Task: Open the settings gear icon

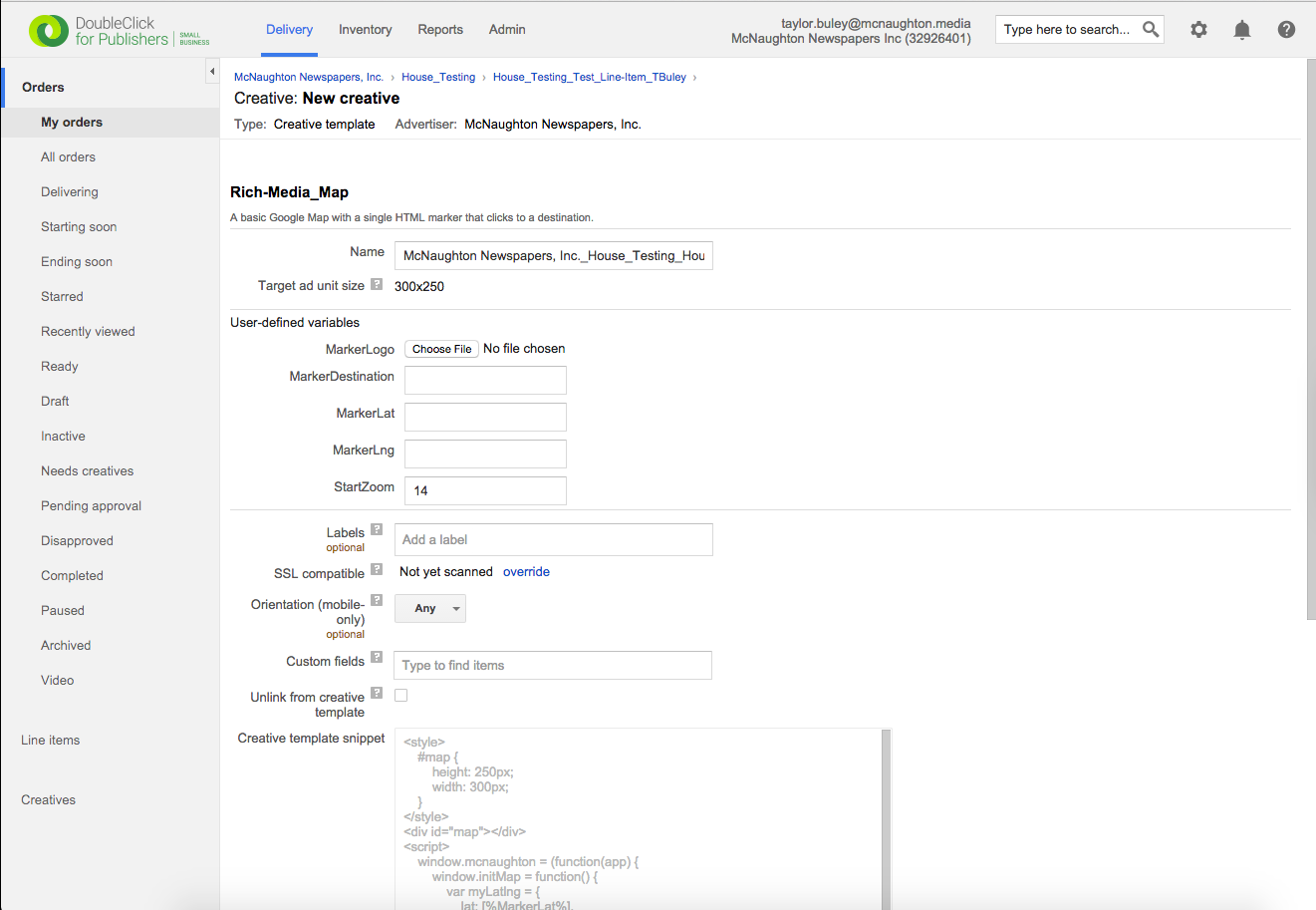Action: click(x=1198, y=30)
